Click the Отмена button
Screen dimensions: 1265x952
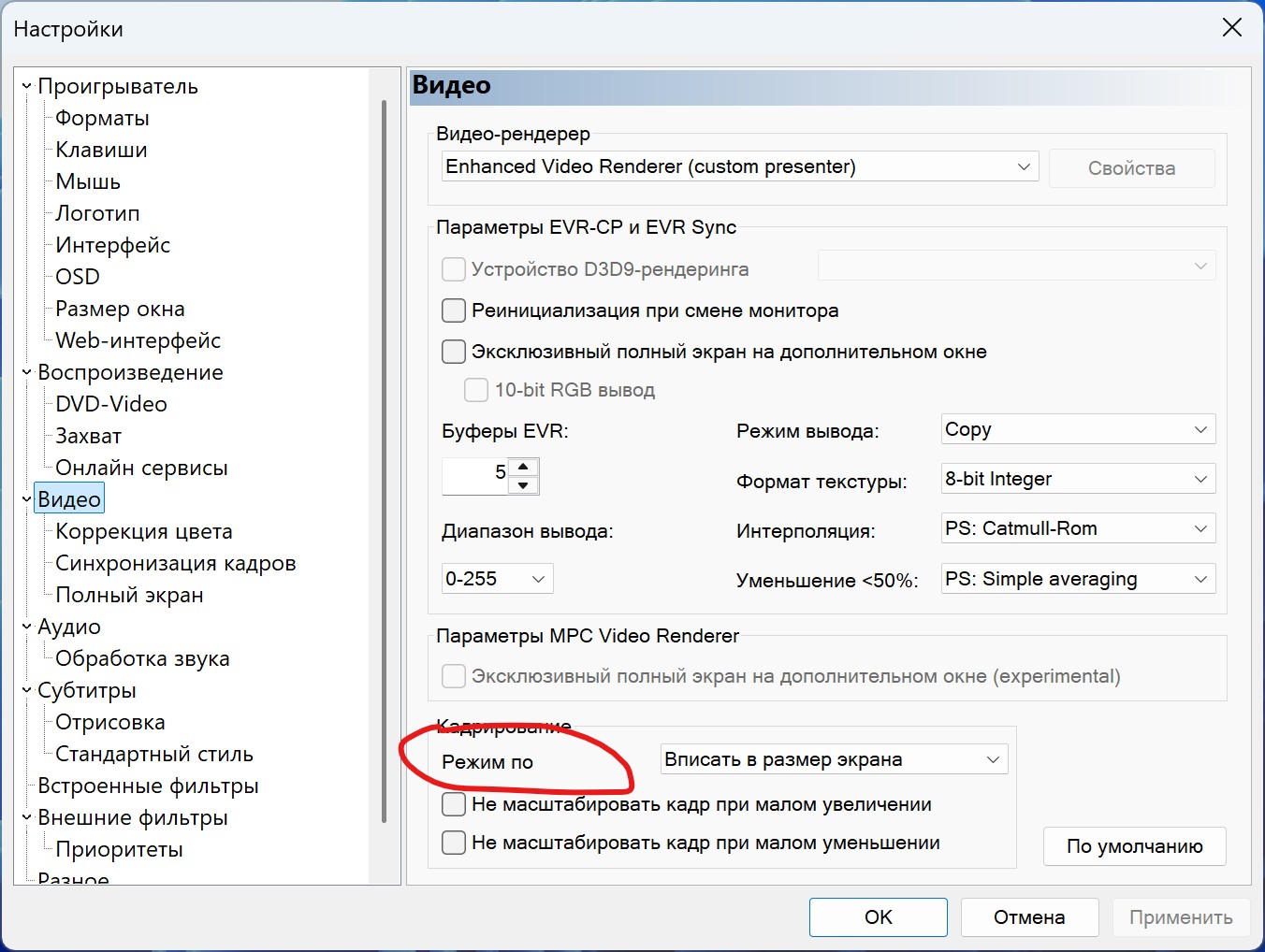[1029, 917]
